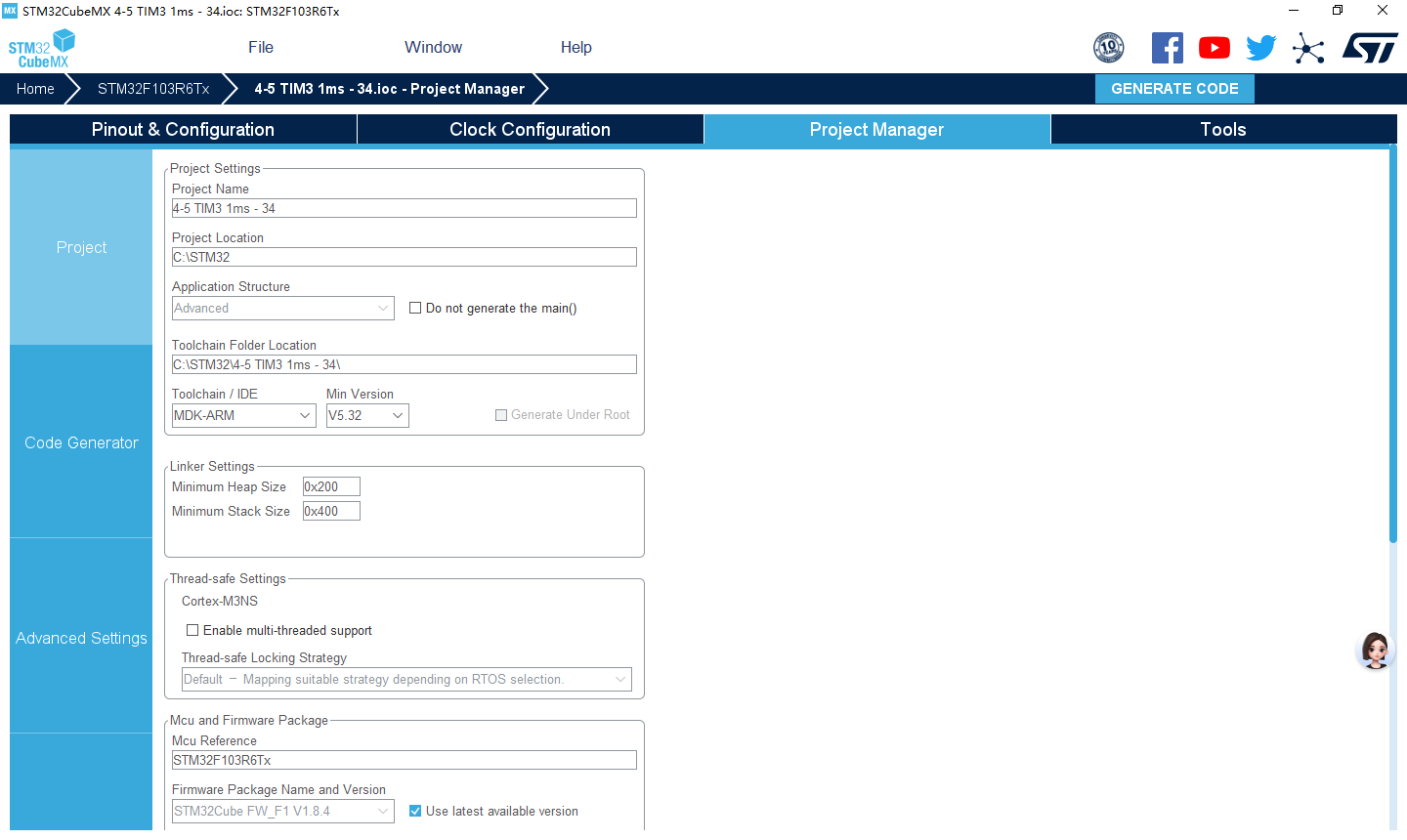Open the Help menu

click(576, 47)
